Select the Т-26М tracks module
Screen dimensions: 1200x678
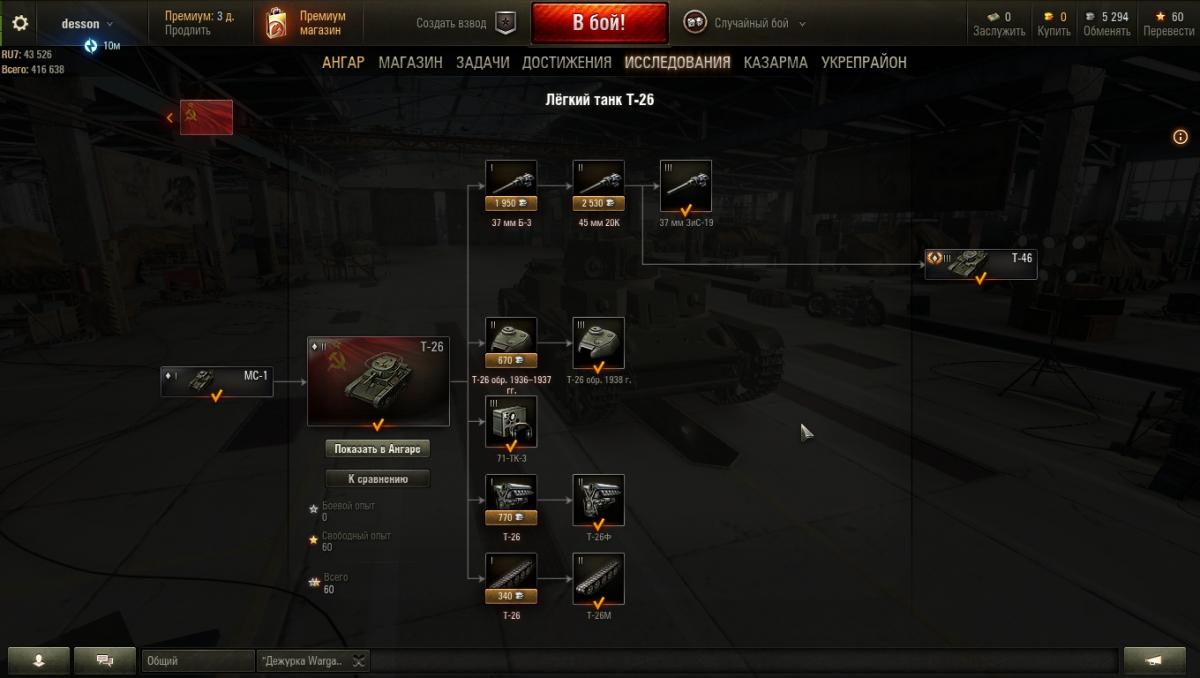599,579
